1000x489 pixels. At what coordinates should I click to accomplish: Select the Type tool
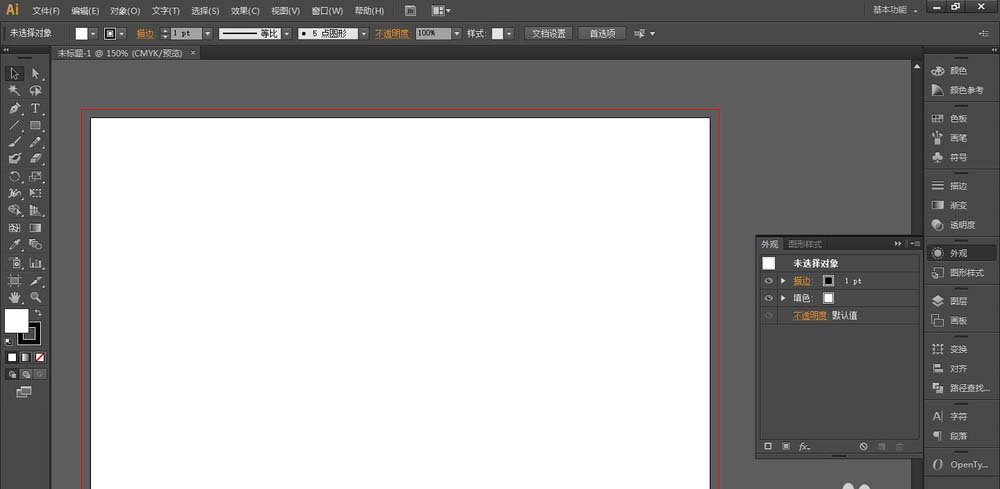pyautogui.click(x=35, y=108)
